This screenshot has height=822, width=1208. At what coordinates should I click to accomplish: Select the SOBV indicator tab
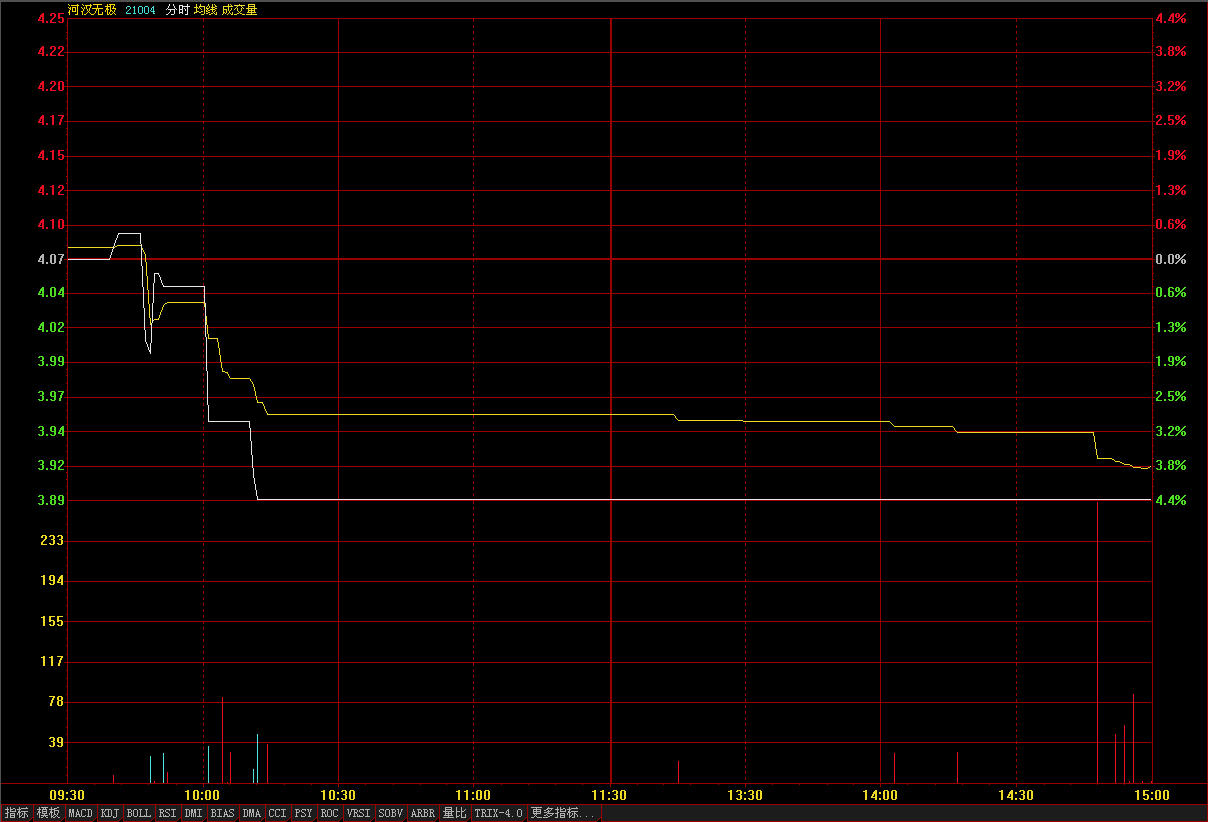[391, 813]
